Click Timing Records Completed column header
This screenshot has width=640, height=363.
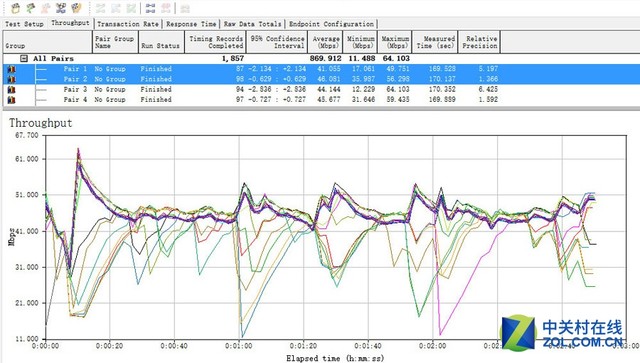tap(215, 42)
